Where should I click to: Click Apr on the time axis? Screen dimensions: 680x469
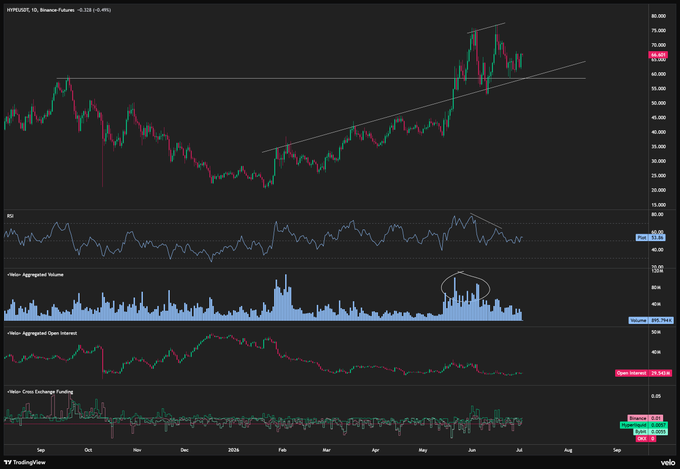tap(375, 450)
